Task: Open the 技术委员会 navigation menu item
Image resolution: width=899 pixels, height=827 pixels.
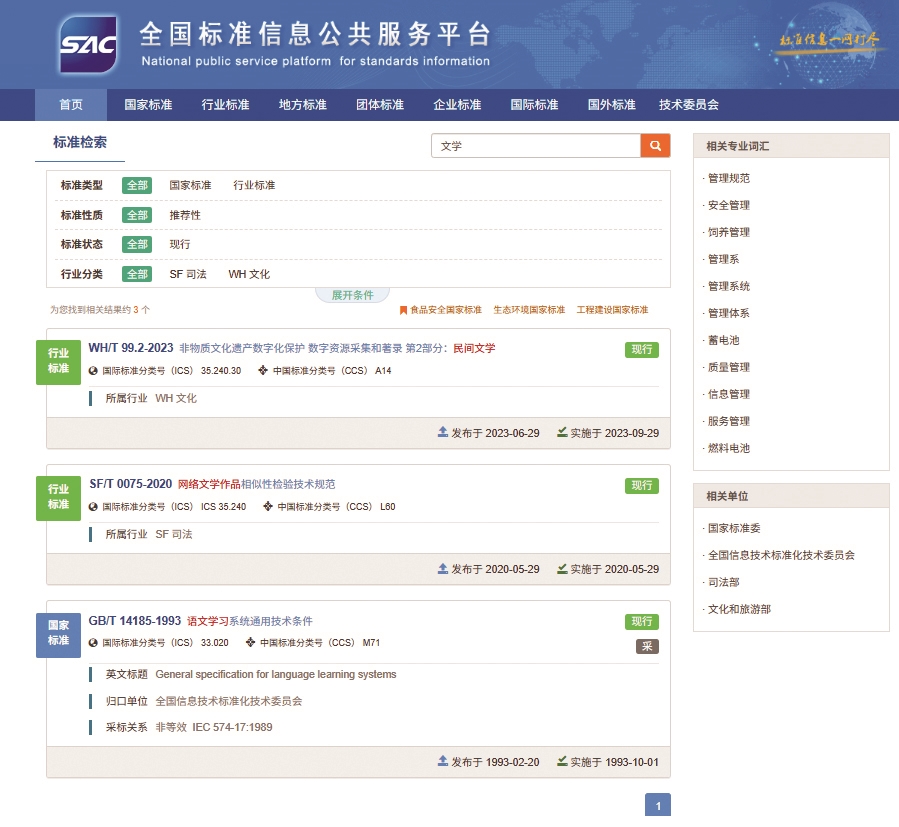Action: 689,105
